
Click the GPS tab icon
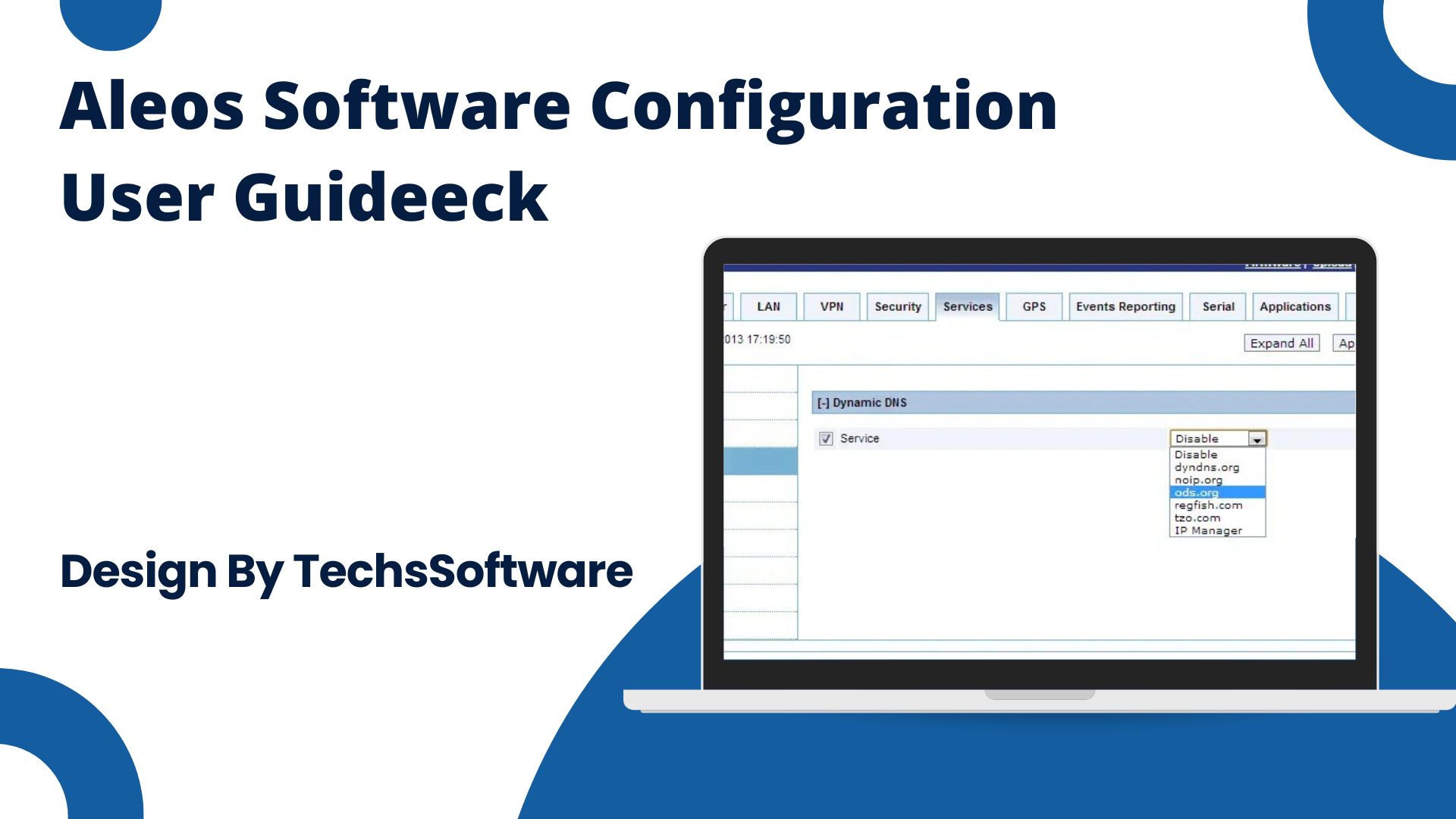tap(1034, 306)
